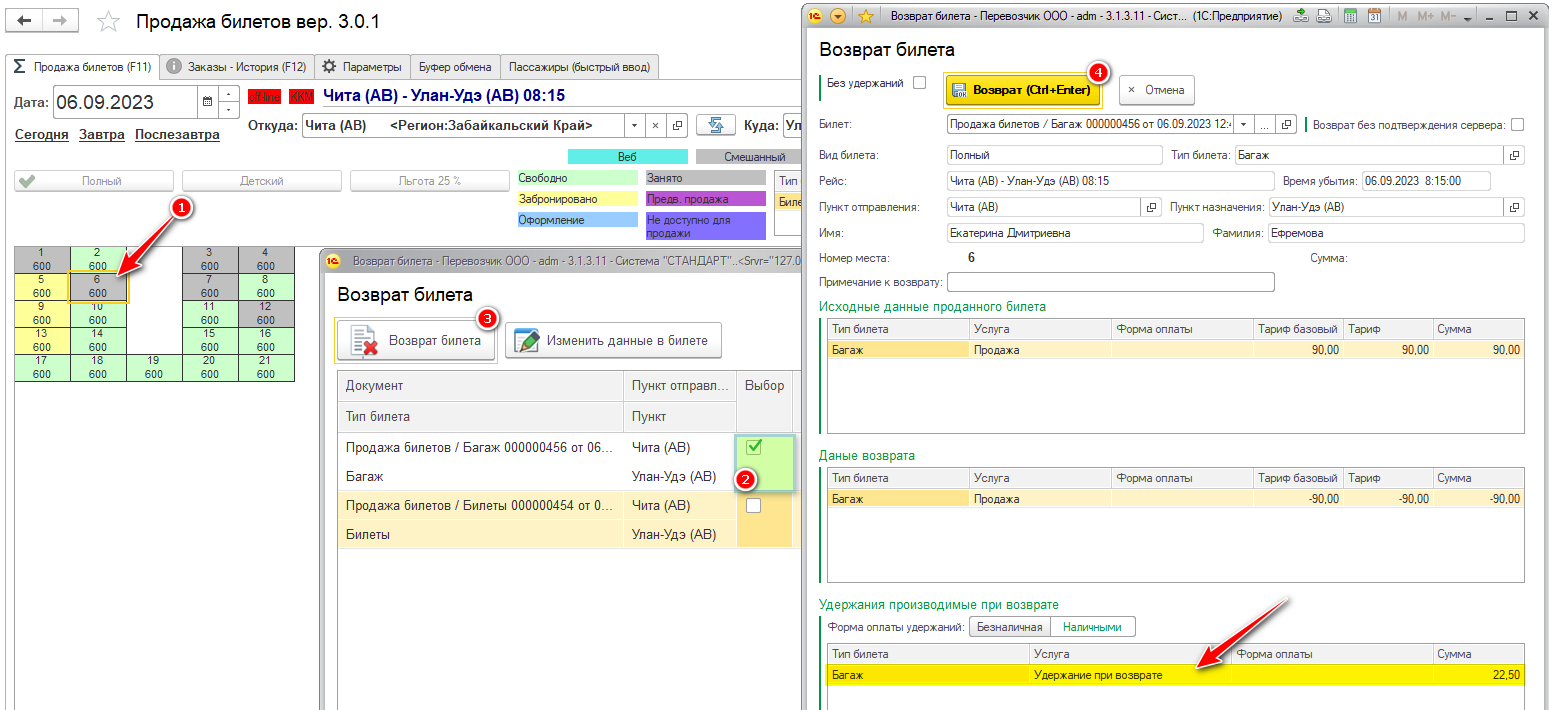Switch to Заказы - История tab
Screen dimensions: 1549x710
236,67
